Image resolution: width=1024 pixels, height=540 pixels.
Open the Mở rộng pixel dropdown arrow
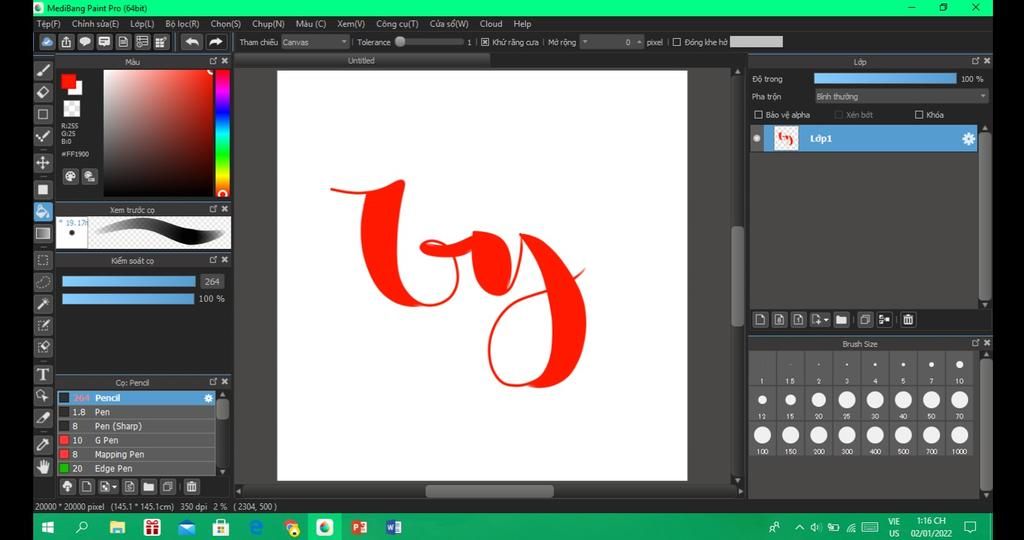pos(584,42)
